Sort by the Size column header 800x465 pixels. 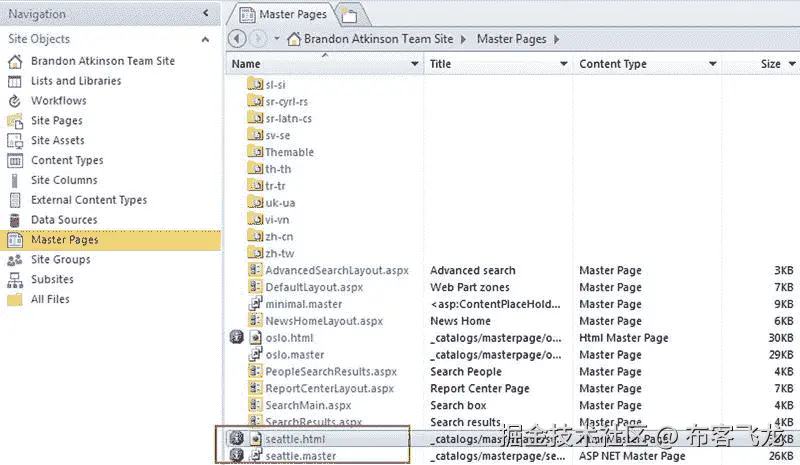point(770,64)
